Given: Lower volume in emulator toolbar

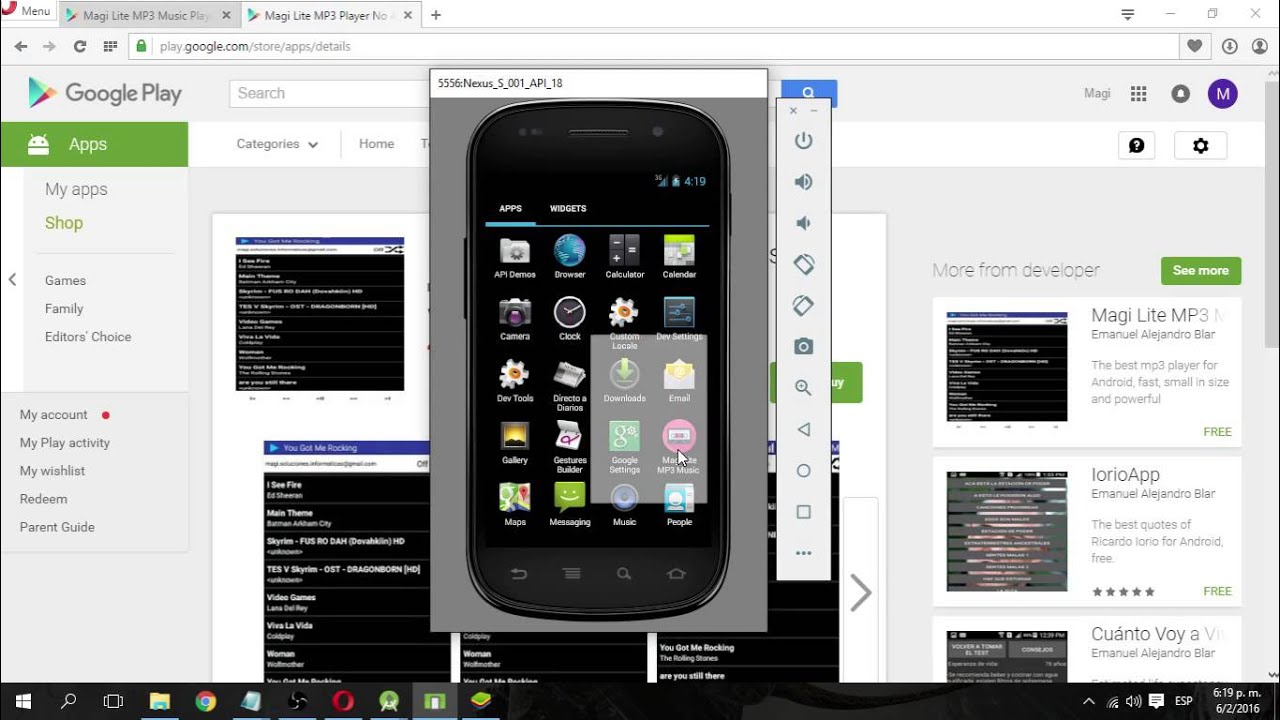Looking at the screenshot, I should (x=803, y=223).
